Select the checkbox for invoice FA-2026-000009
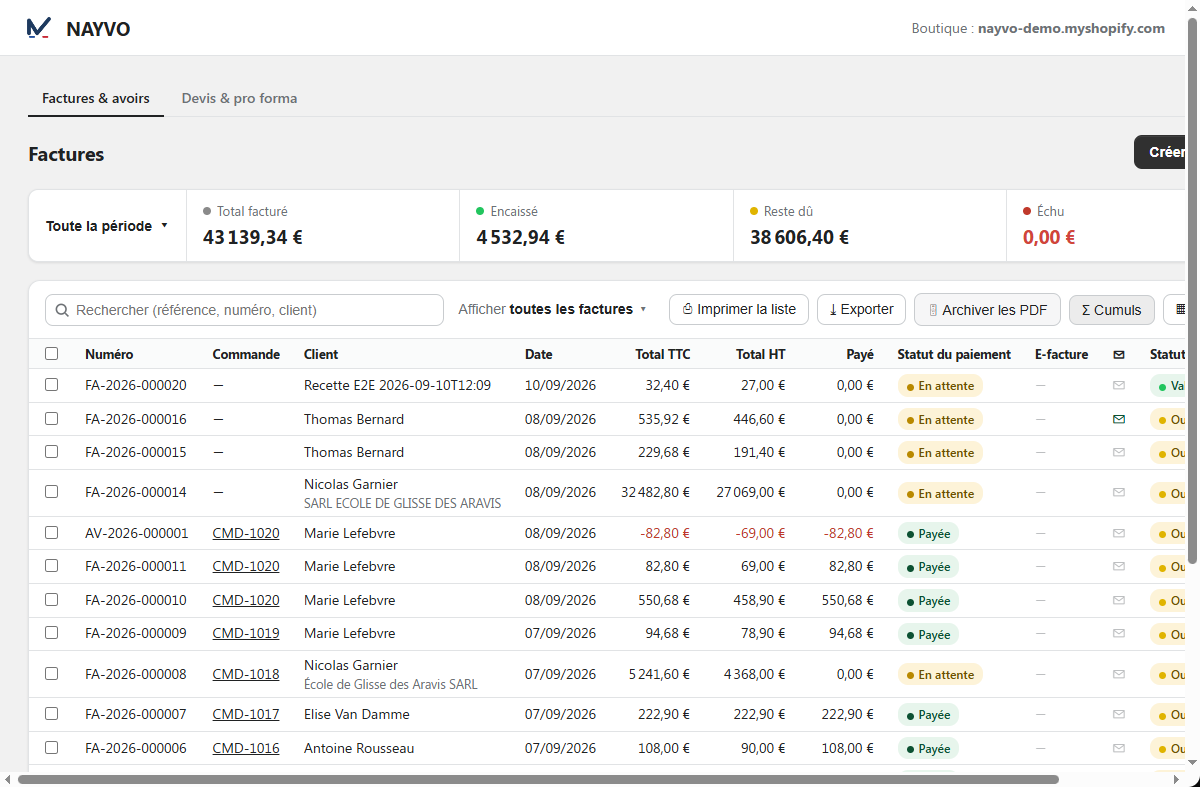The height and width of the screenshot is (787, 1200). pyautogui.click(x=52, y=633)
